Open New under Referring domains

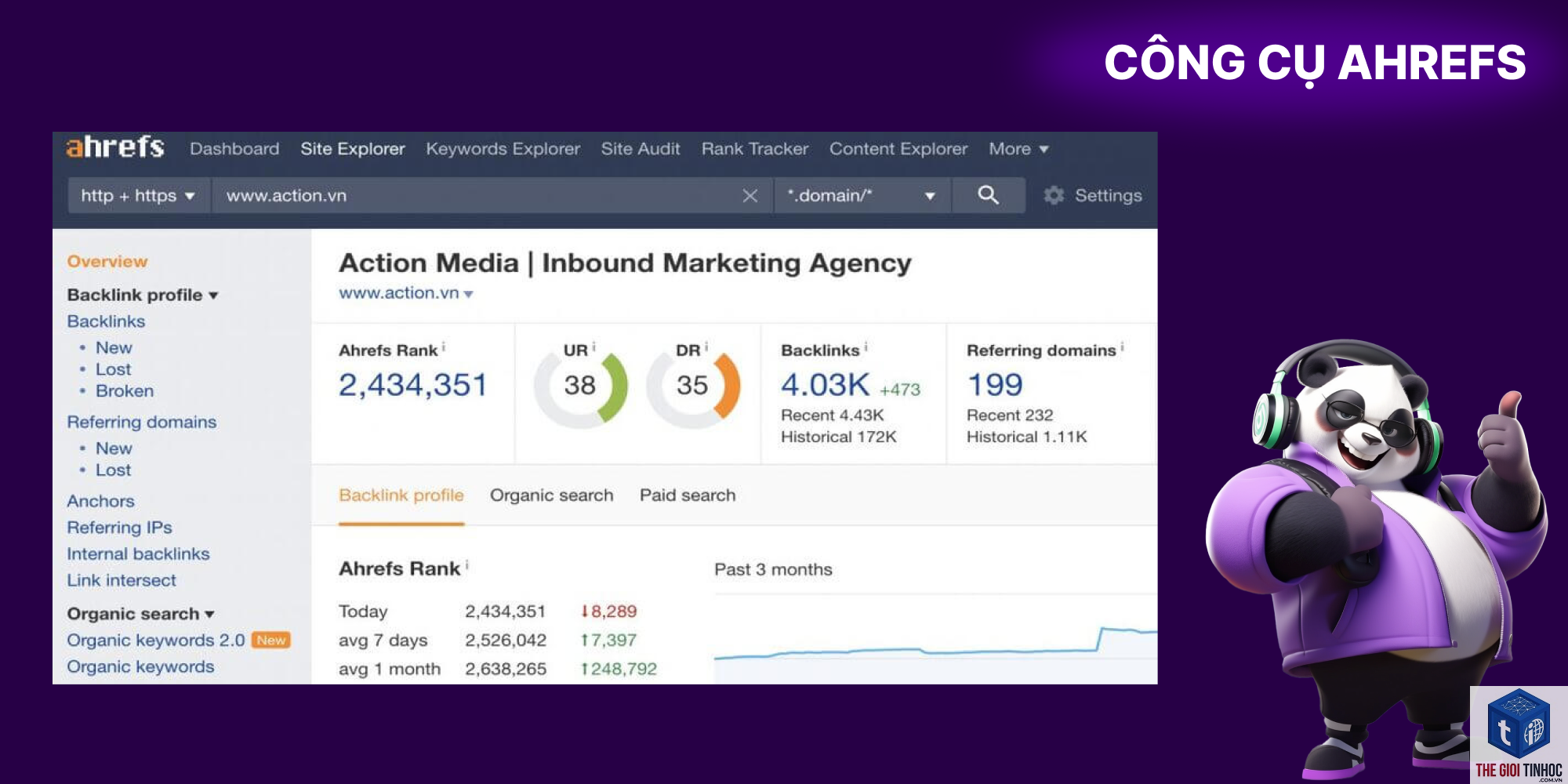pyautogui.click(x=114, y=448)
